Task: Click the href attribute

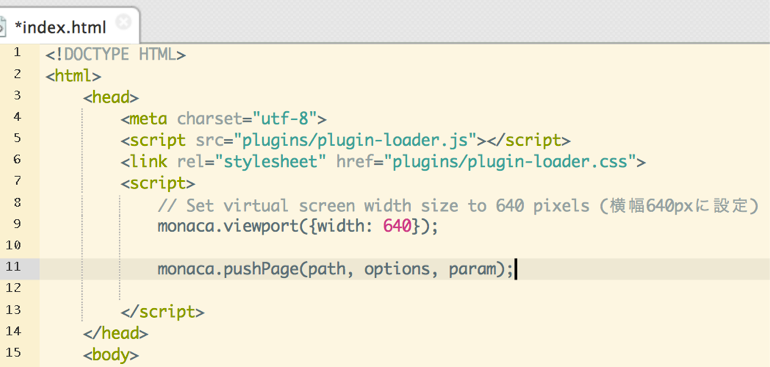Action: click(355, 162)
